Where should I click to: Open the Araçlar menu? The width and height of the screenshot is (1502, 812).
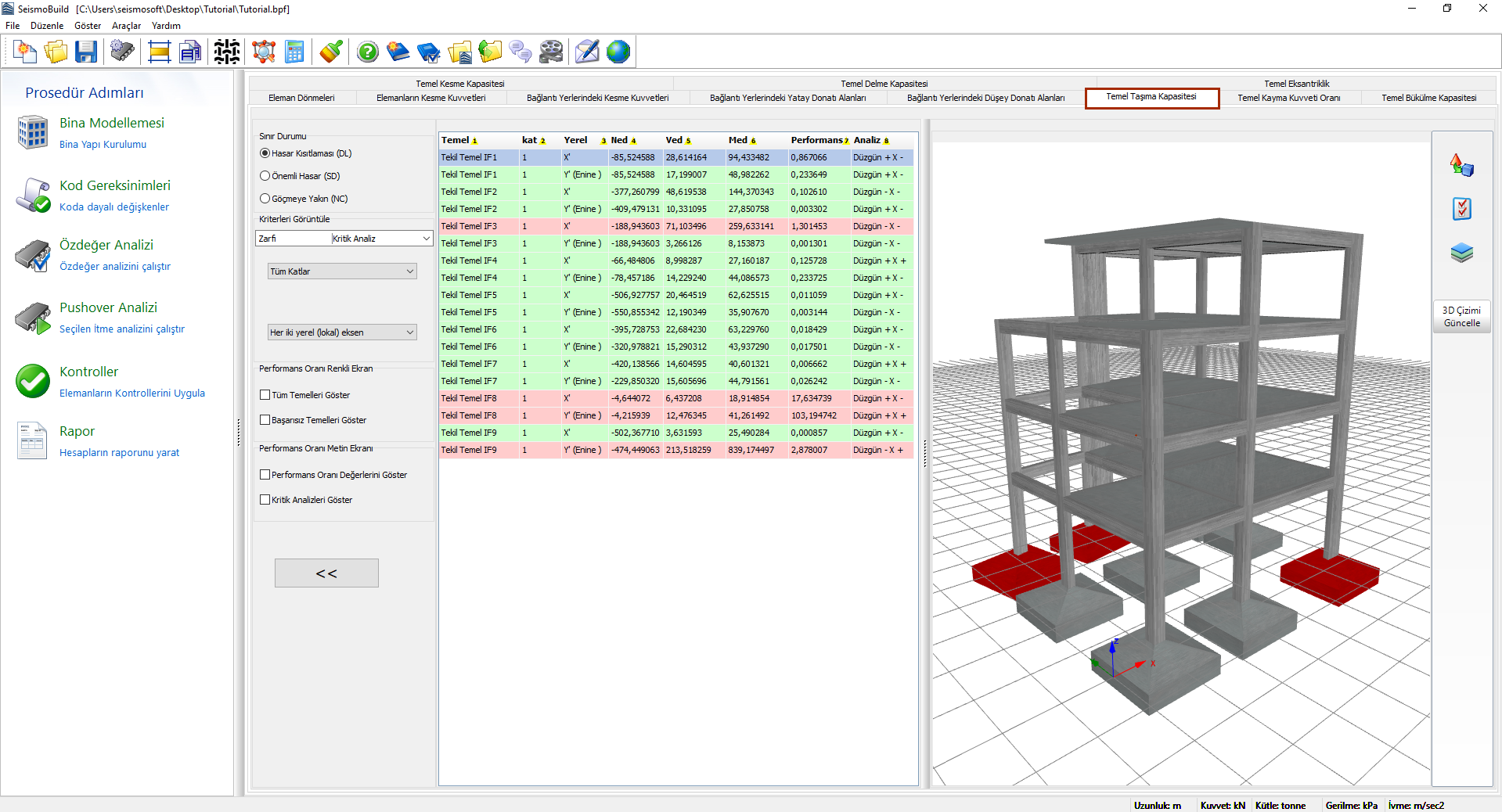coord(126,26)
